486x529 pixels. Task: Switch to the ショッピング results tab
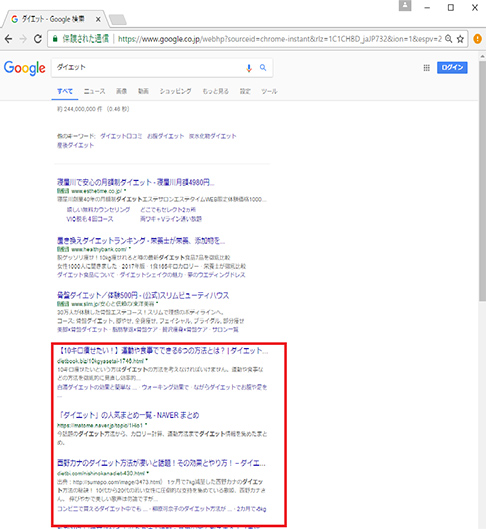tap(175, 91)
